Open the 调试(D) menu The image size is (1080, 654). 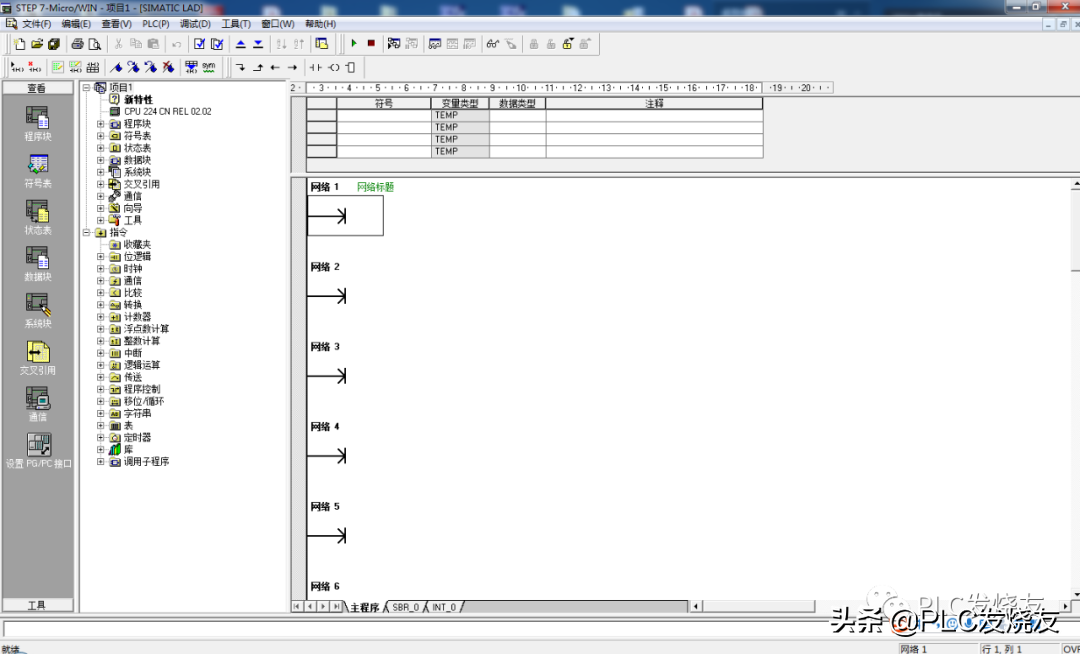pyautogui.click(x=195, y=24)
